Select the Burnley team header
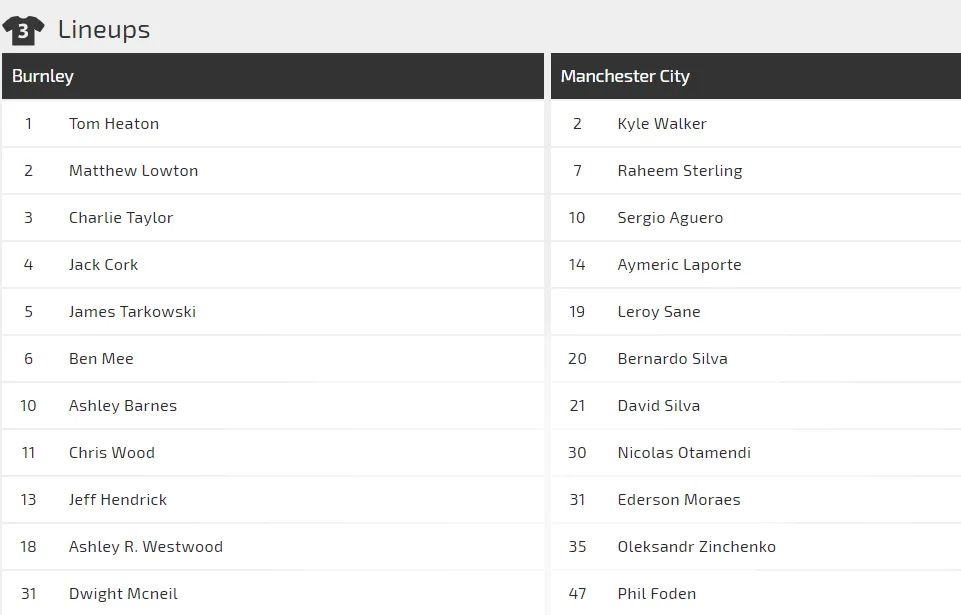This screenshot has width=961, height=615. point(43,76)
